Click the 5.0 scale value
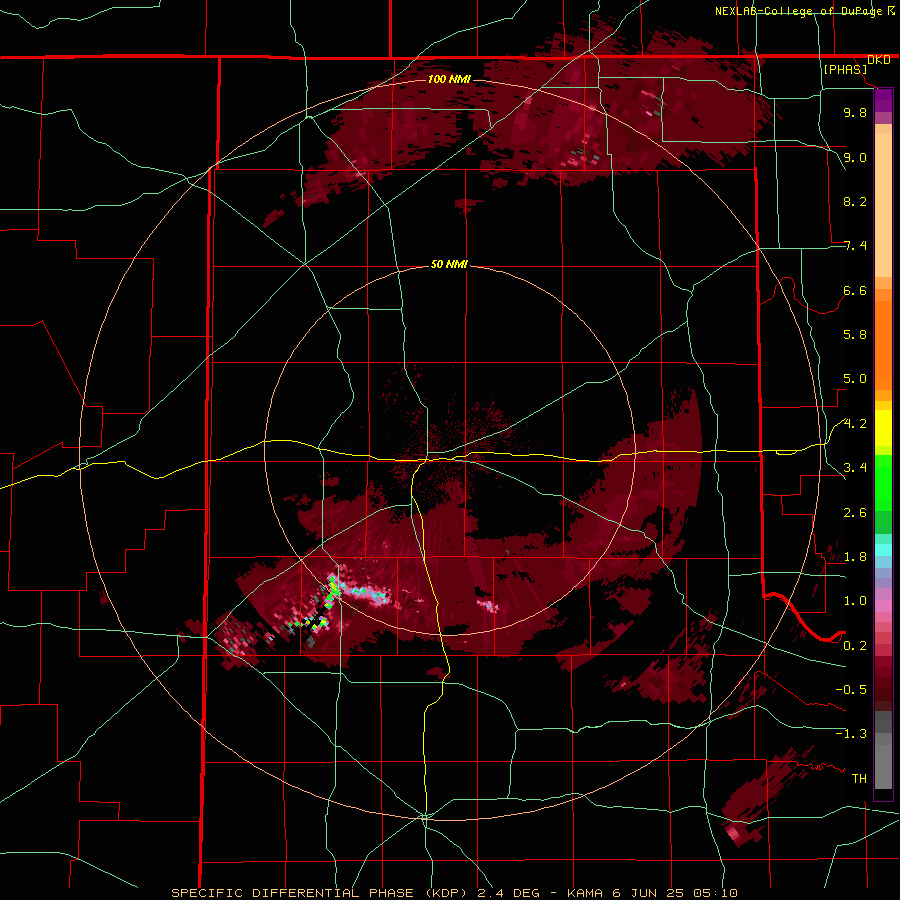Screen dimensions: 900x900 pyautogui.click(x=855, y=379)
